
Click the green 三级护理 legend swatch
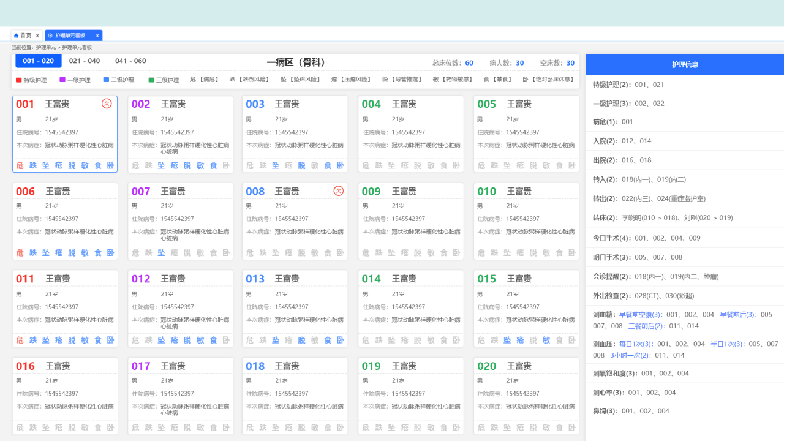coord(151,80)
